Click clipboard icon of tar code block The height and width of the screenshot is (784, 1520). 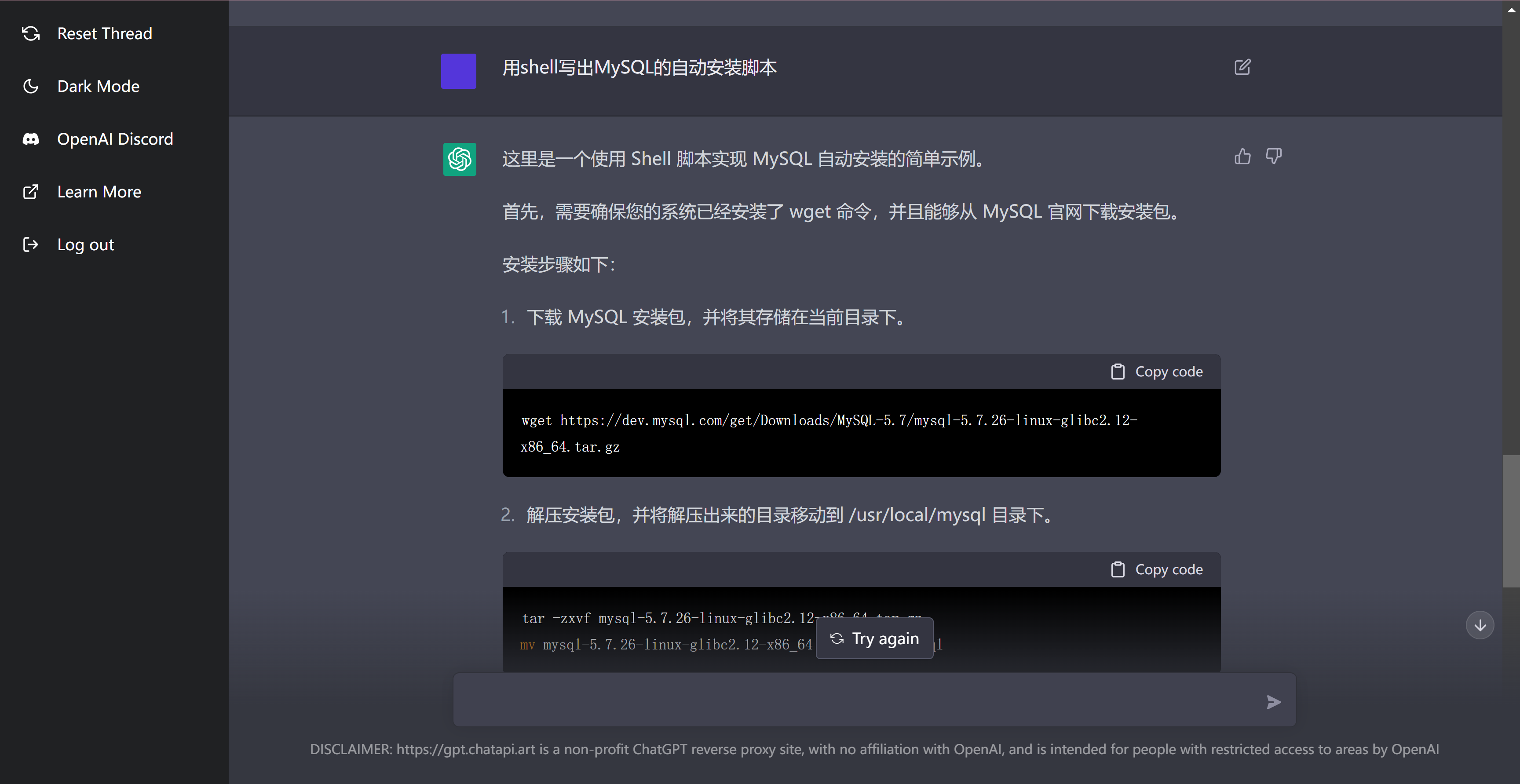pos(1118,569)
